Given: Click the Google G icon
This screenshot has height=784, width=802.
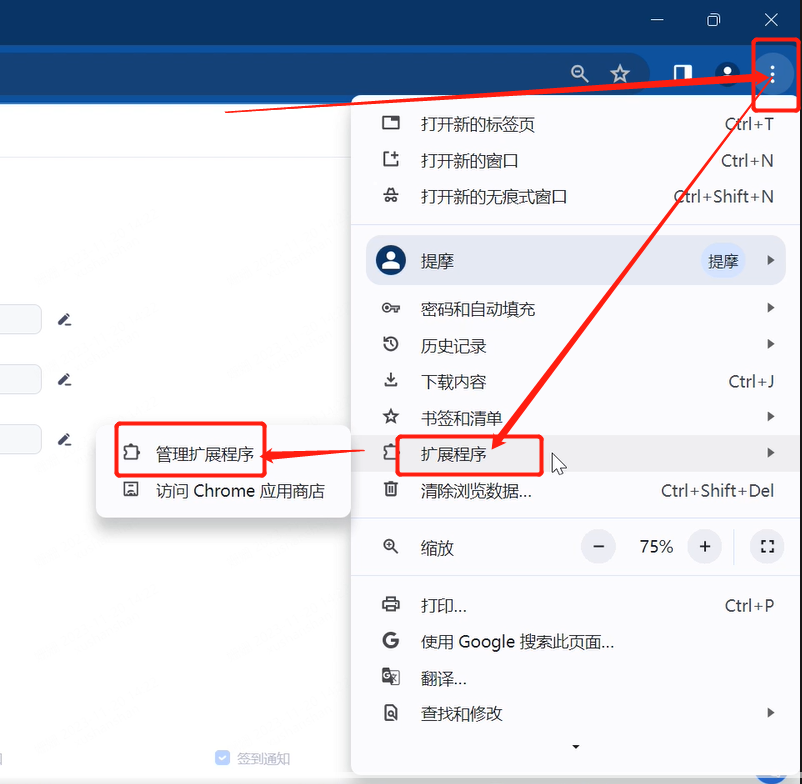Looking at the screenshot, I should point(391,640).
